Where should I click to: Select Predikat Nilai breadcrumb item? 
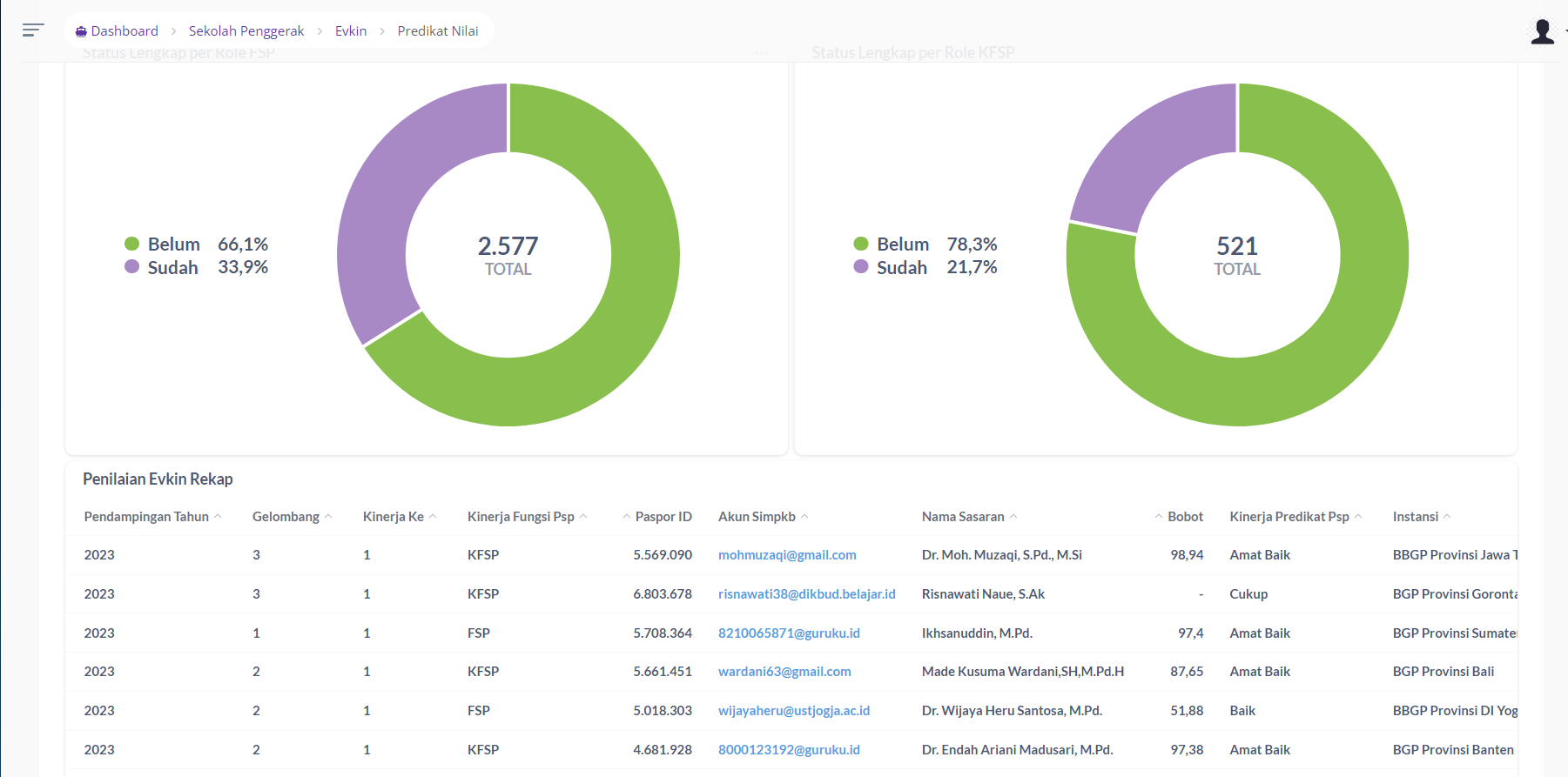[x=438, y=31]
